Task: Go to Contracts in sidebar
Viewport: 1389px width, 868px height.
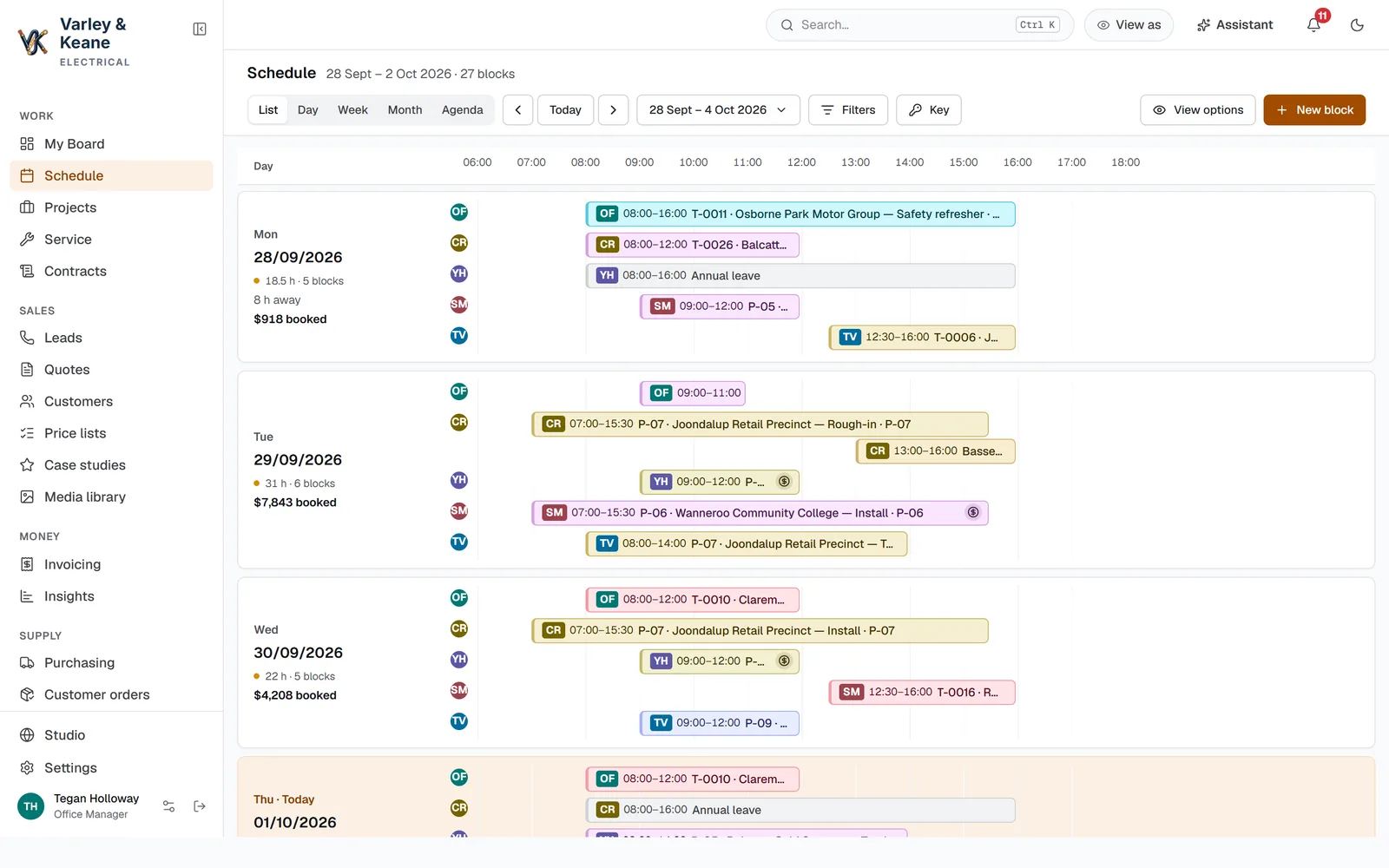Action: [111, 271]
